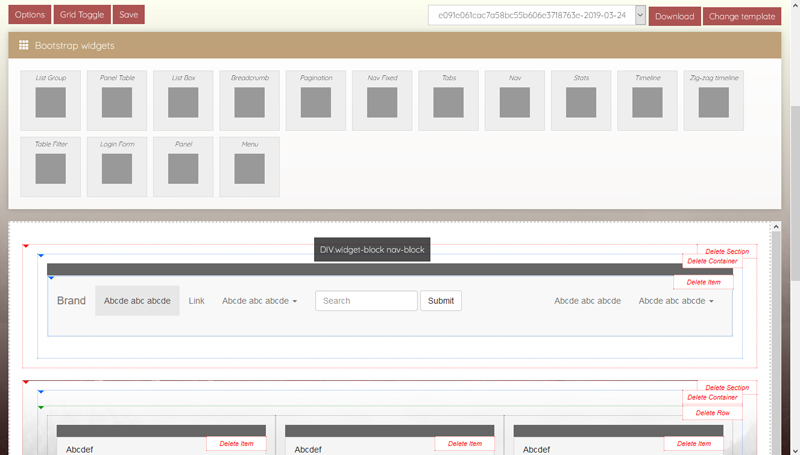Click inside the Search input field
Viewport: 800px width, 455px height.
(x=366, y=300)
